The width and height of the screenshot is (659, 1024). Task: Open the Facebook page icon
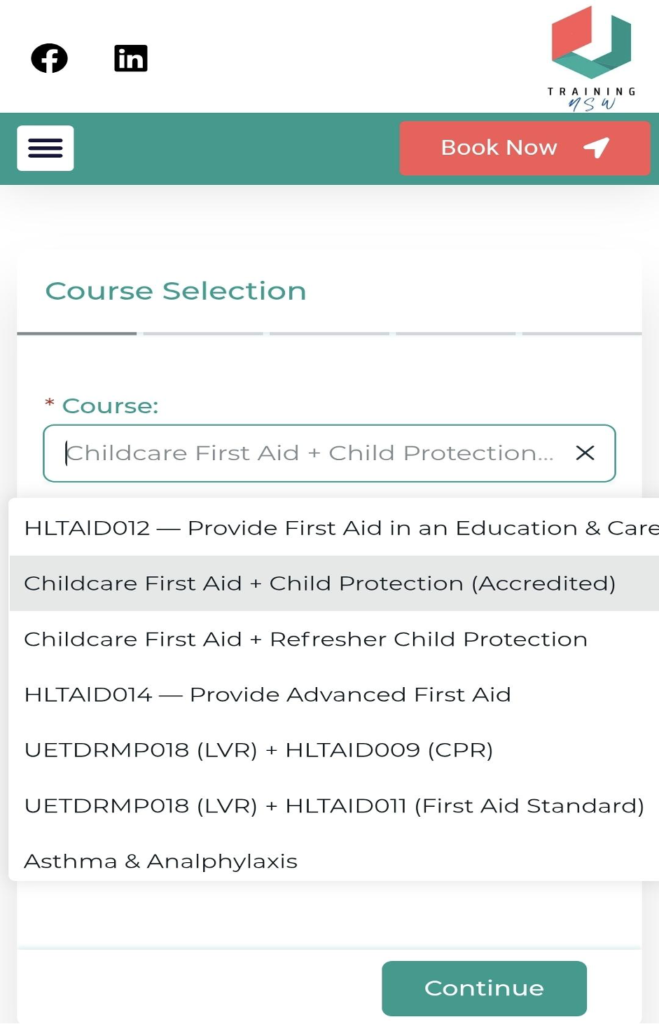point(49,59)
